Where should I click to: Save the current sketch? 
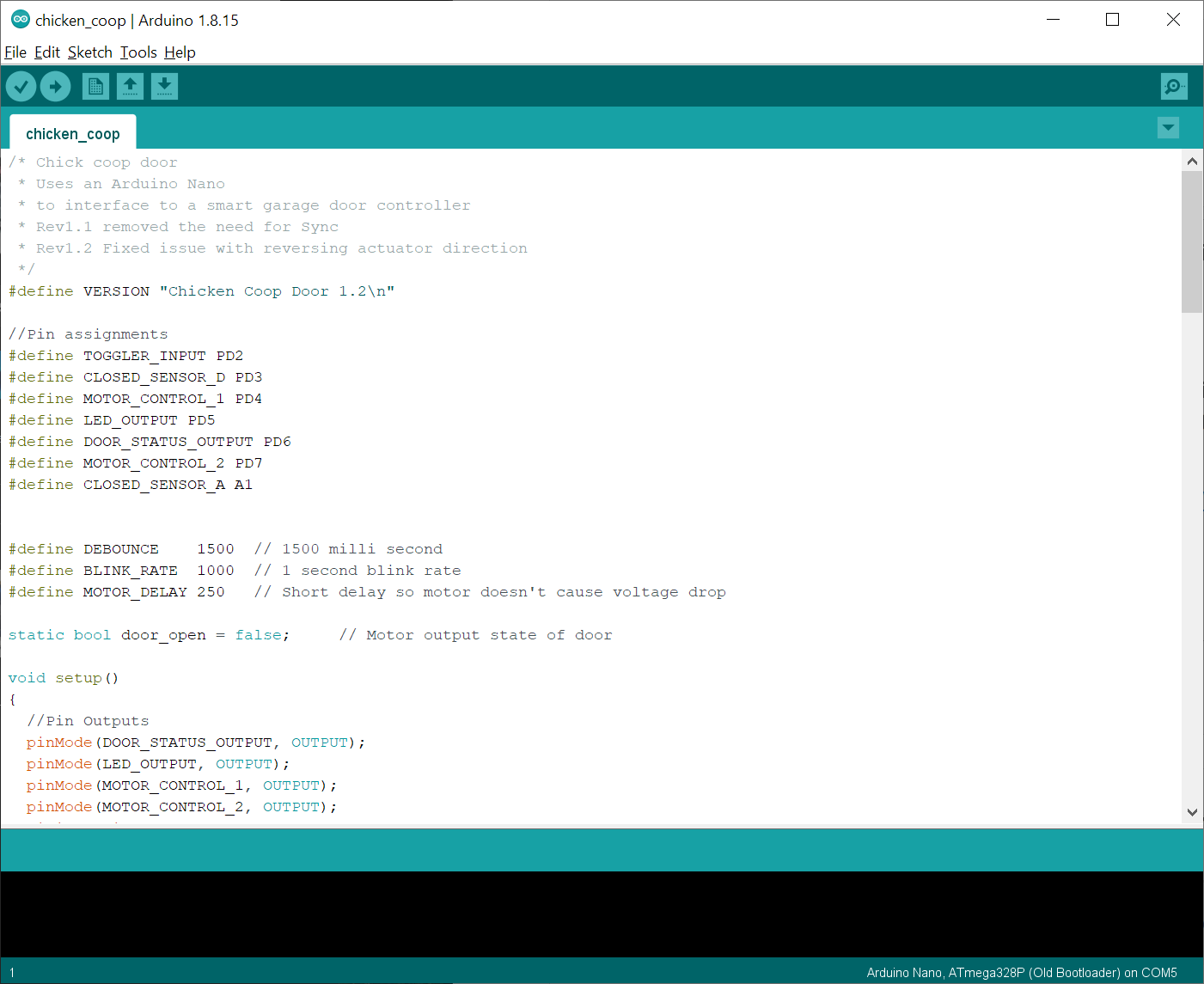[164, 86]
